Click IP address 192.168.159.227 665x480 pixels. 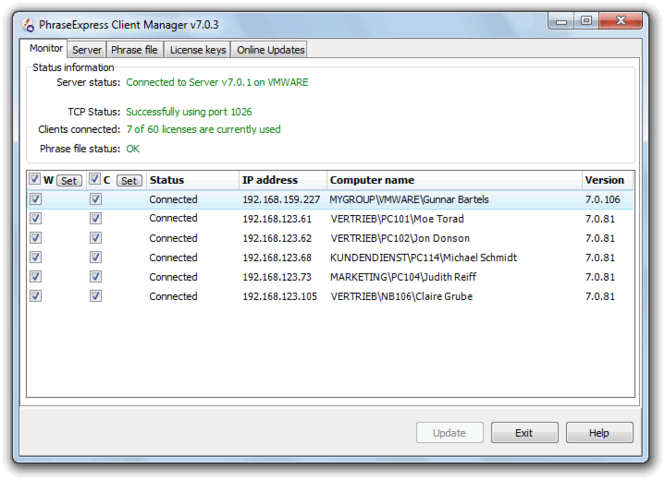(x=281, y=200)
